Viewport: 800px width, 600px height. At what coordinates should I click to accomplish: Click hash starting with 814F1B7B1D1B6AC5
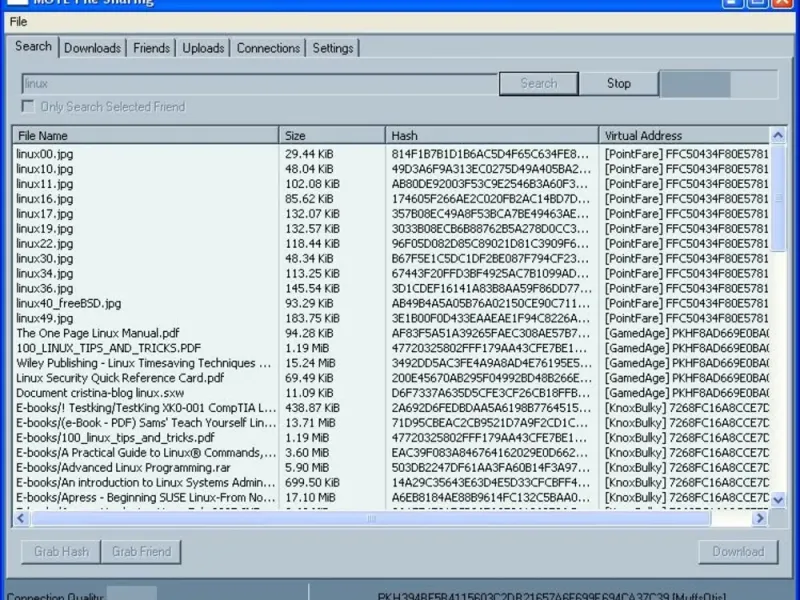490,154
